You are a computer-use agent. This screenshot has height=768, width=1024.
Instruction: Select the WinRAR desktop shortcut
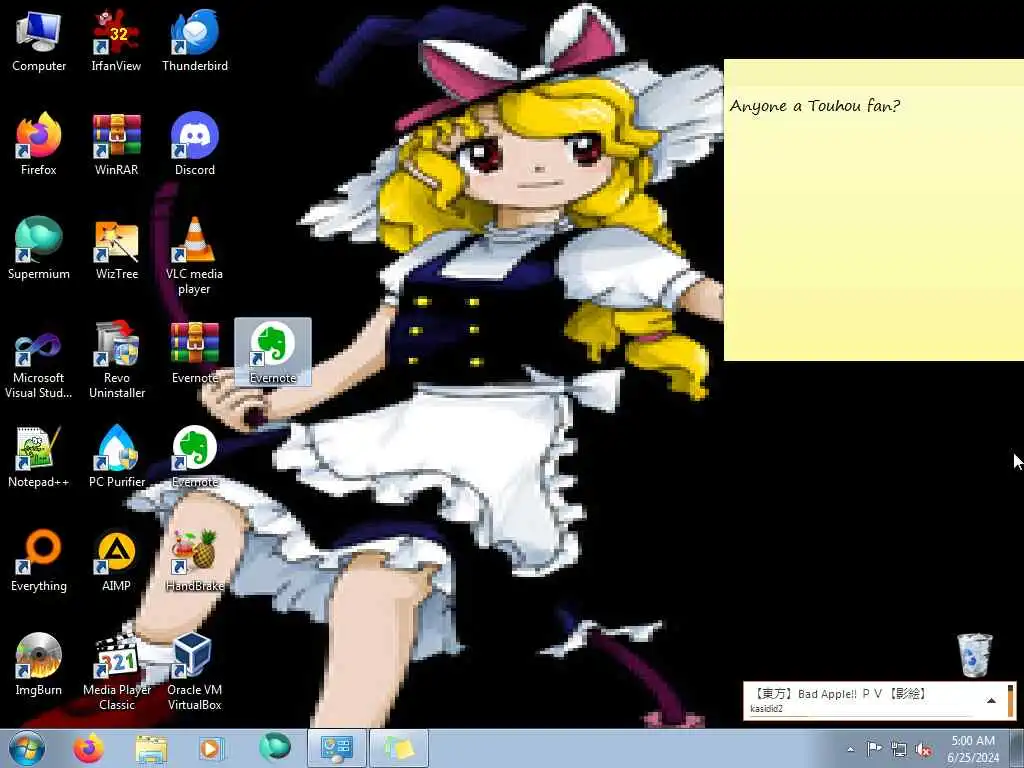116,144
